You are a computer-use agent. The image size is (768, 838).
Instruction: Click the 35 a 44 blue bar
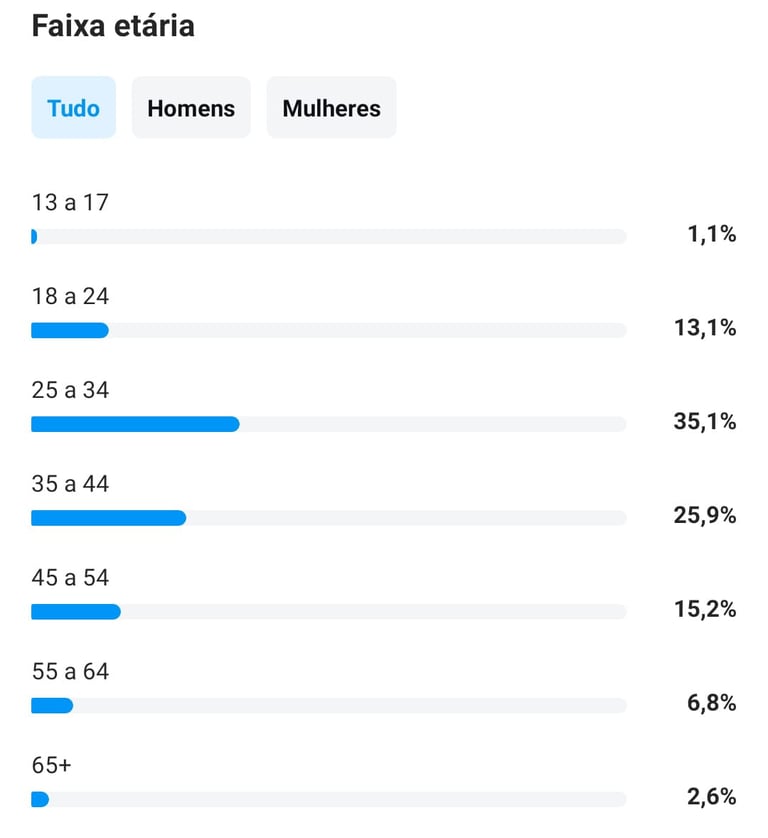pos(108,518)
